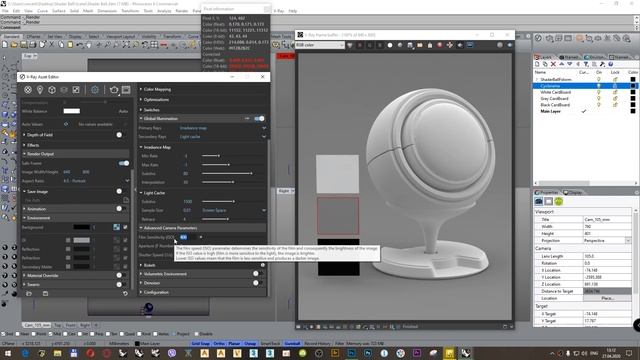Open the Lights tab in V-Ray Asset Editor
The width and height of the screenshot is (640, 360).
[40, 90]
